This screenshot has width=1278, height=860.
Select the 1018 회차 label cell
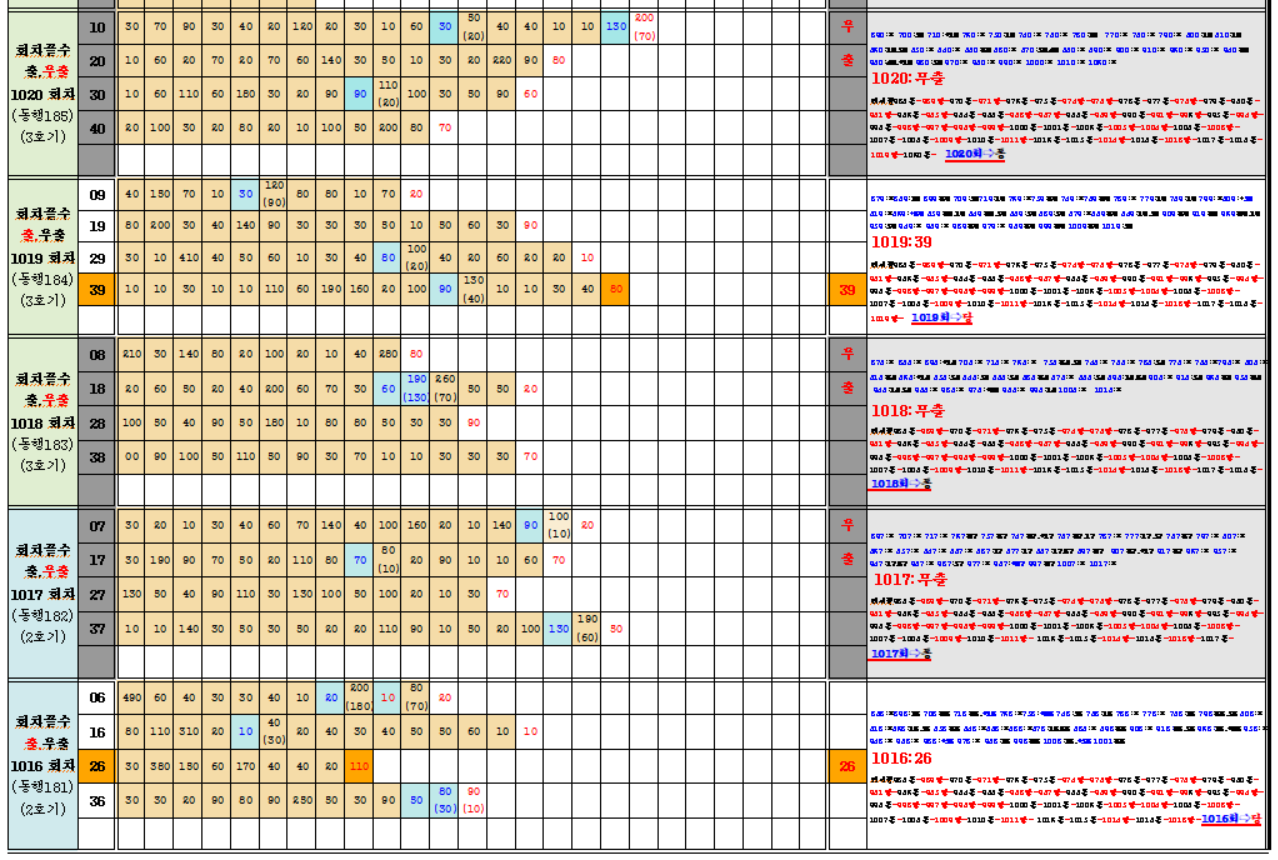(x=43, y=423)
